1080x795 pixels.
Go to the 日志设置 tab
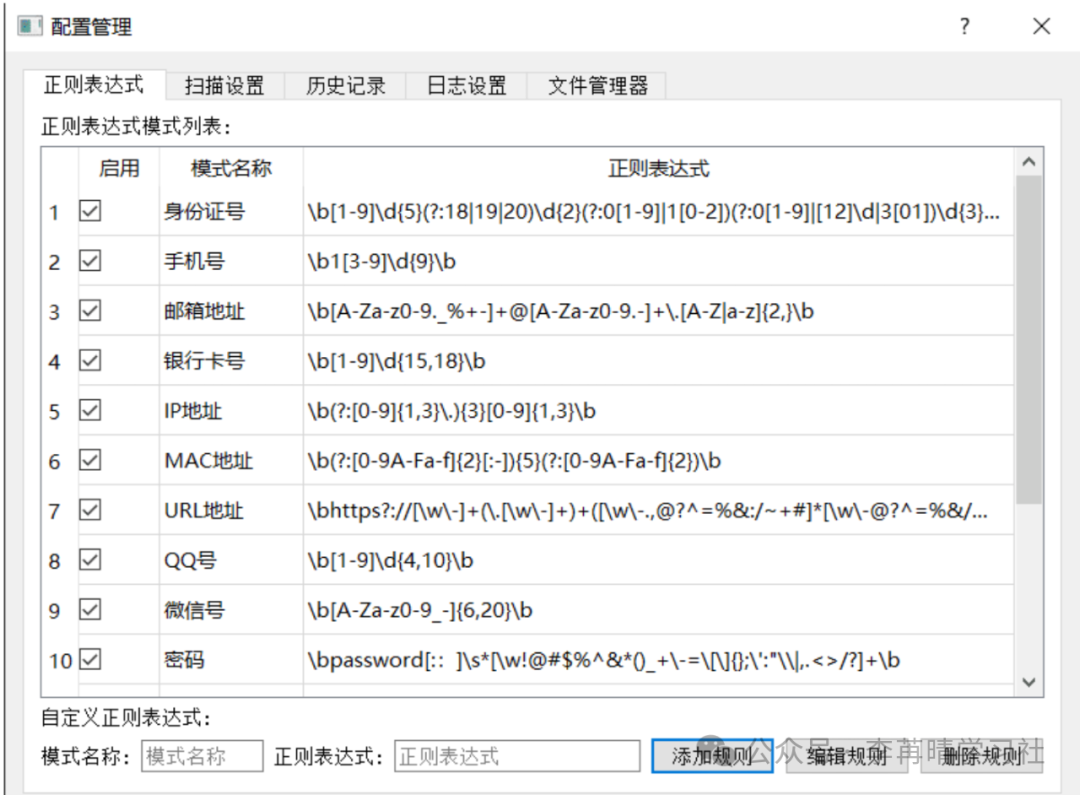pos(466,86)
